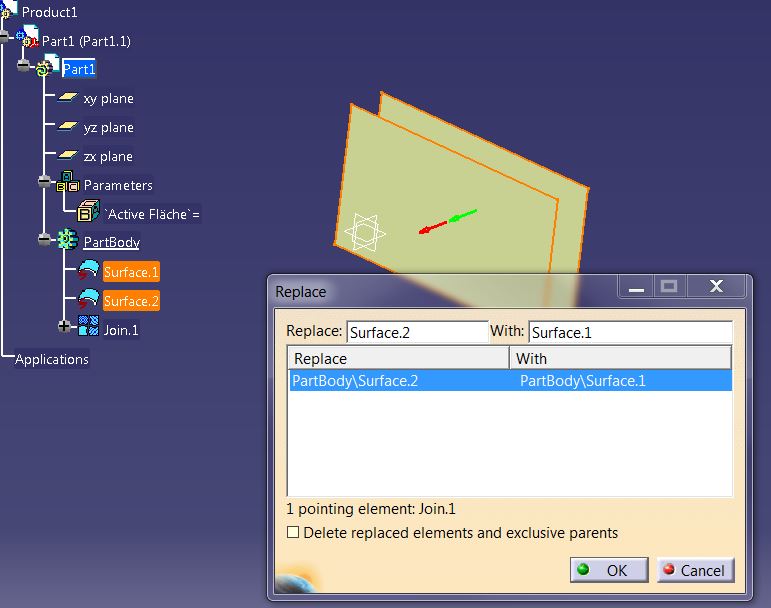The width and height of the screenshot is (771, 608).
Task: Click the Replace column header
Action: coord(398,358)
